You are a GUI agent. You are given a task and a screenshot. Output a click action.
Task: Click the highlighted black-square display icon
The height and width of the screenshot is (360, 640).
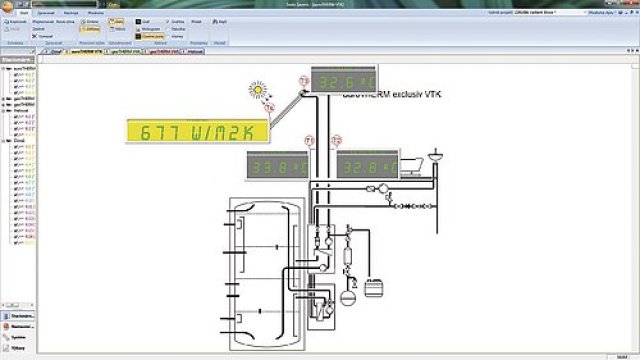click(138, 36)
